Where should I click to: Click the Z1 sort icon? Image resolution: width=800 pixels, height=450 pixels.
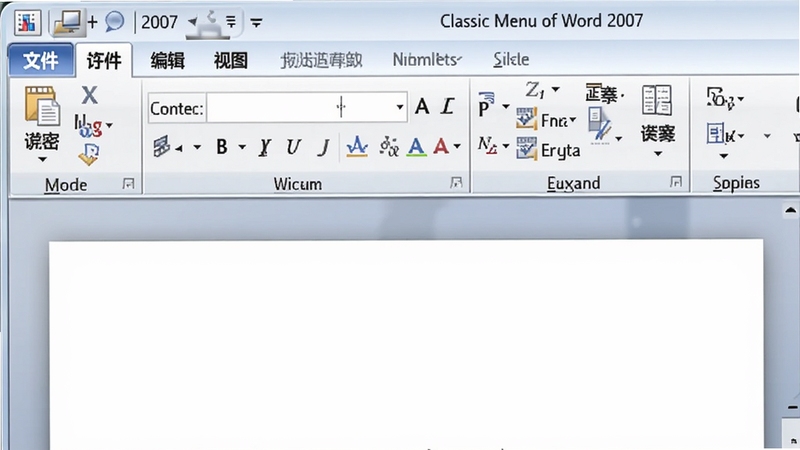tap(535, 90)
